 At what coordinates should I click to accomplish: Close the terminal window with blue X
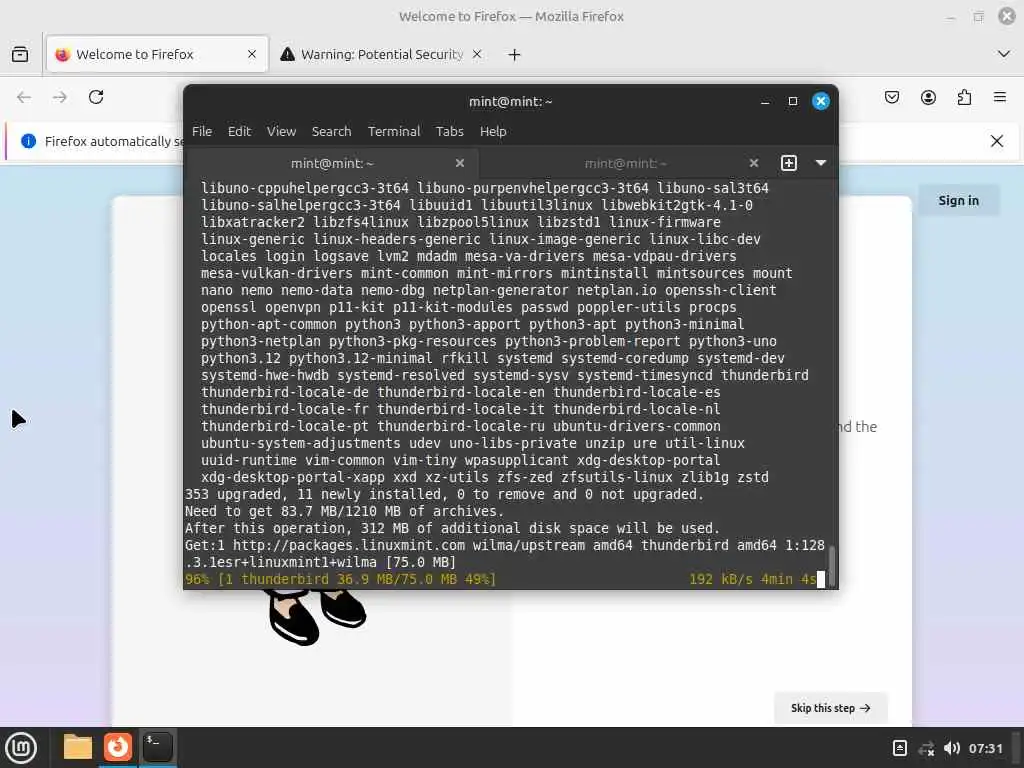pyautogui.click(x=821, y=101)
